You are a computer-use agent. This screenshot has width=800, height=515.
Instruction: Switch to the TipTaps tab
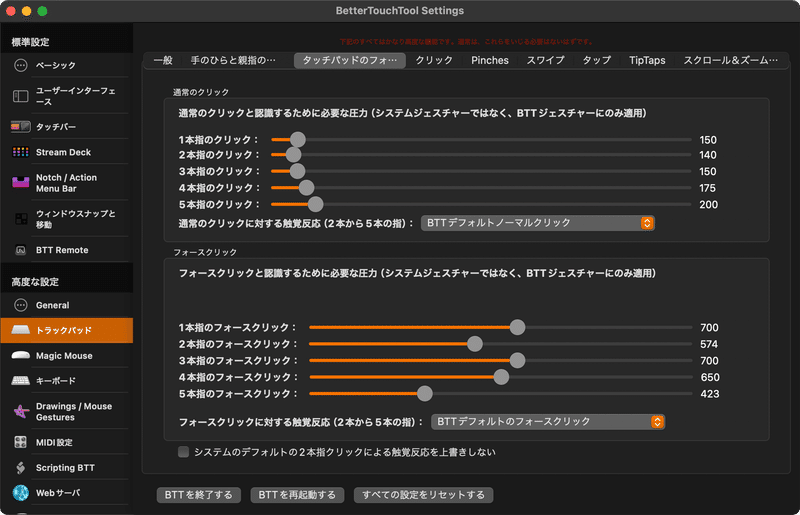point(647,60)
